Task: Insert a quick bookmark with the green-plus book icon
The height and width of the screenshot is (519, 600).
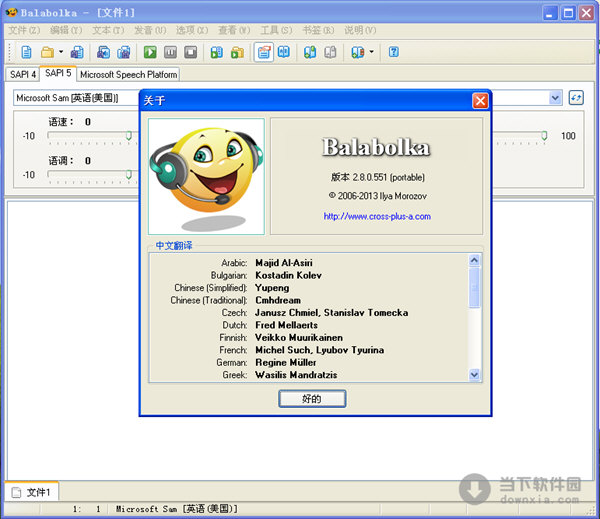Action: coord(310,52)
